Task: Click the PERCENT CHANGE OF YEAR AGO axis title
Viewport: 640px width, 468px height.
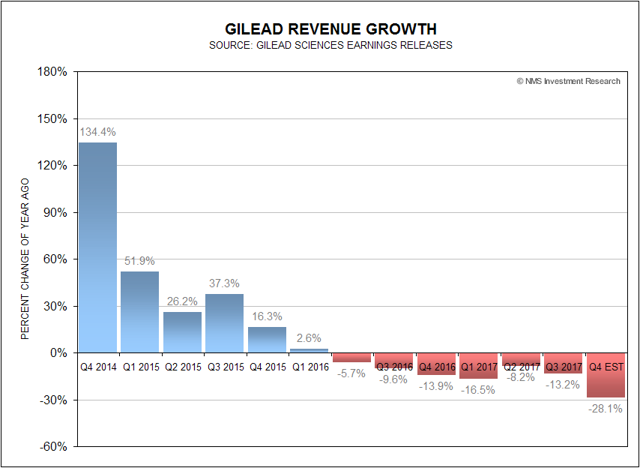Action: coord(25,259)
